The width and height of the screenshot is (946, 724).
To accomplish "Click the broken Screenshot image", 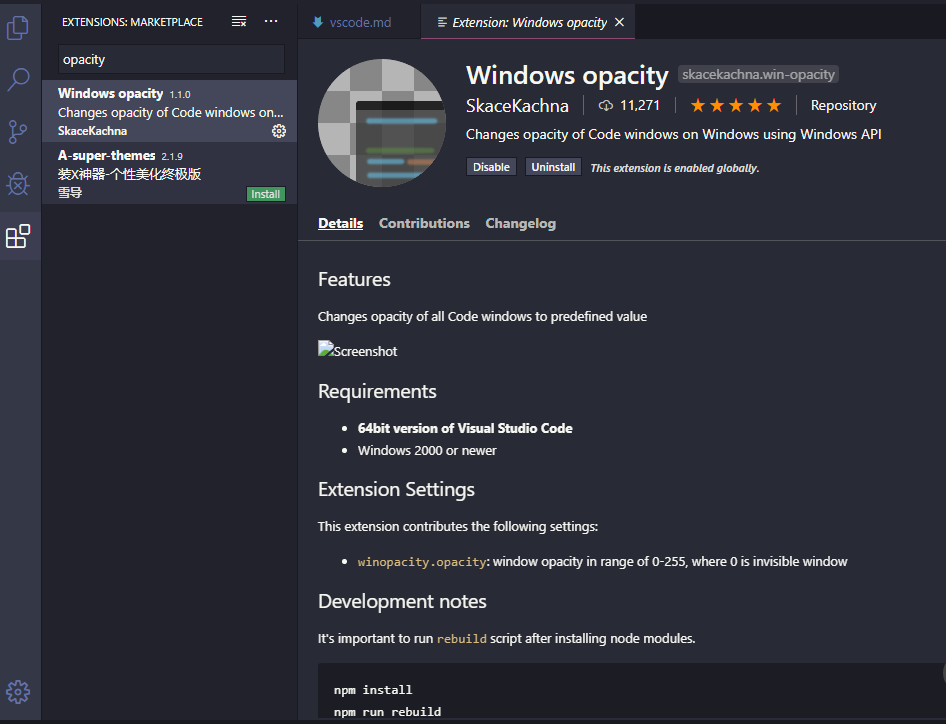I will click(x=358, y=351).
